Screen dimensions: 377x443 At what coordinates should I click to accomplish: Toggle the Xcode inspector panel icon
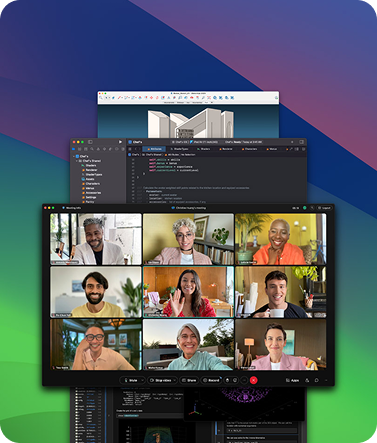pos(301,142)
